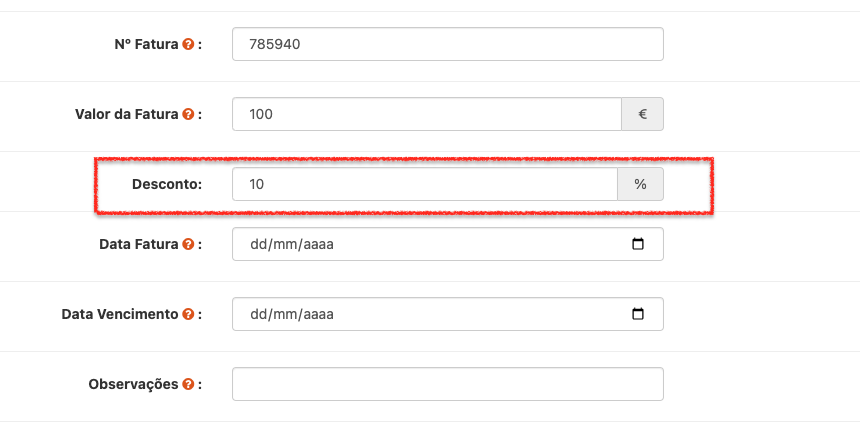The height and width of the screenshot is (425, 860).
Task: Focus the Observações text field
Action: point(447,384)
